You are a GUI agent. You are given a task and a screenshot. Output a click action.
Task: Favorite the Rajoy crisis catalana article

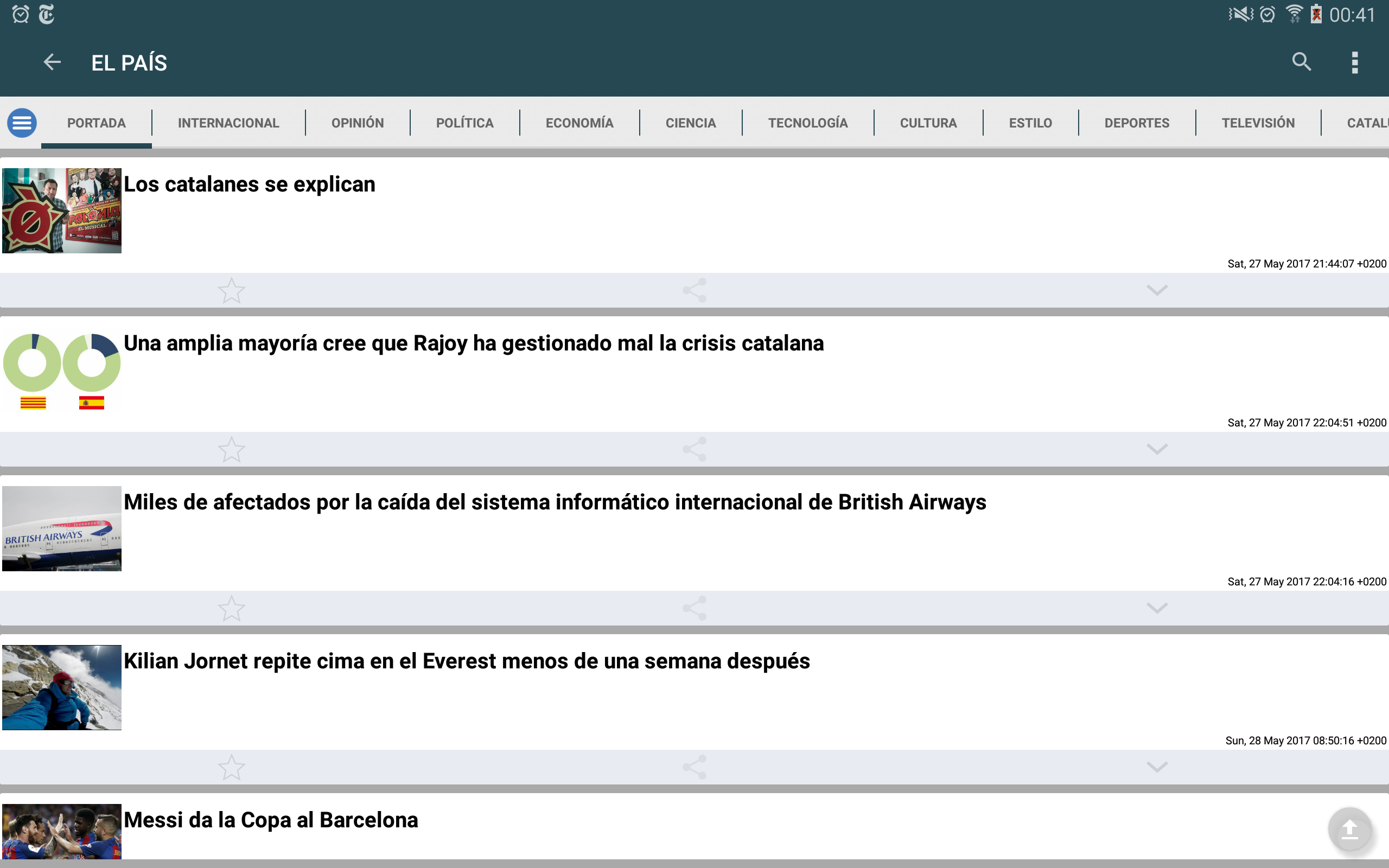(x=231, y=450)
